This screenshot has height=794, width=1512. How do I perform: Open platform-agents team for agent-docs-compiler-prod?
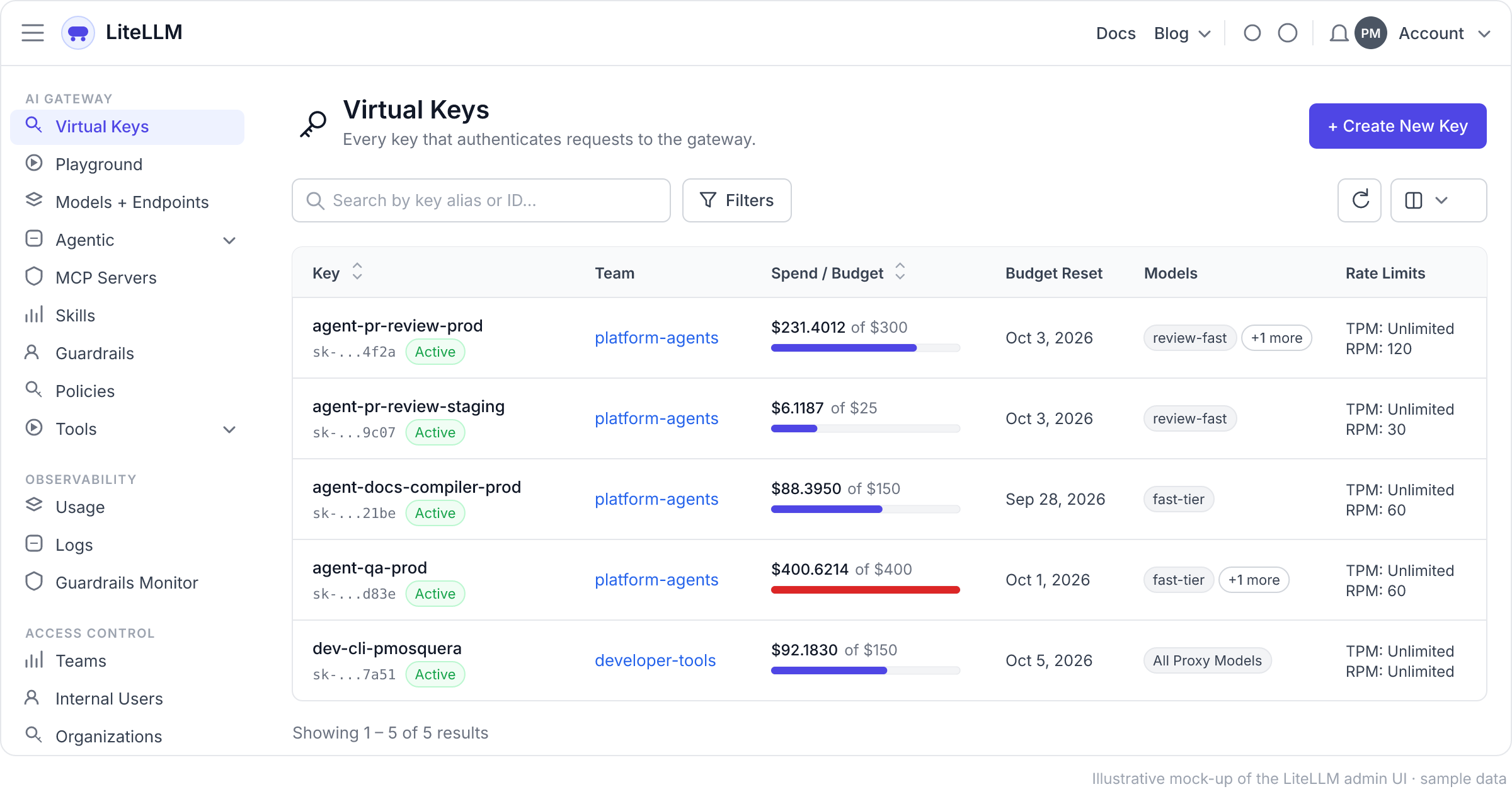[x=656, y=499]
